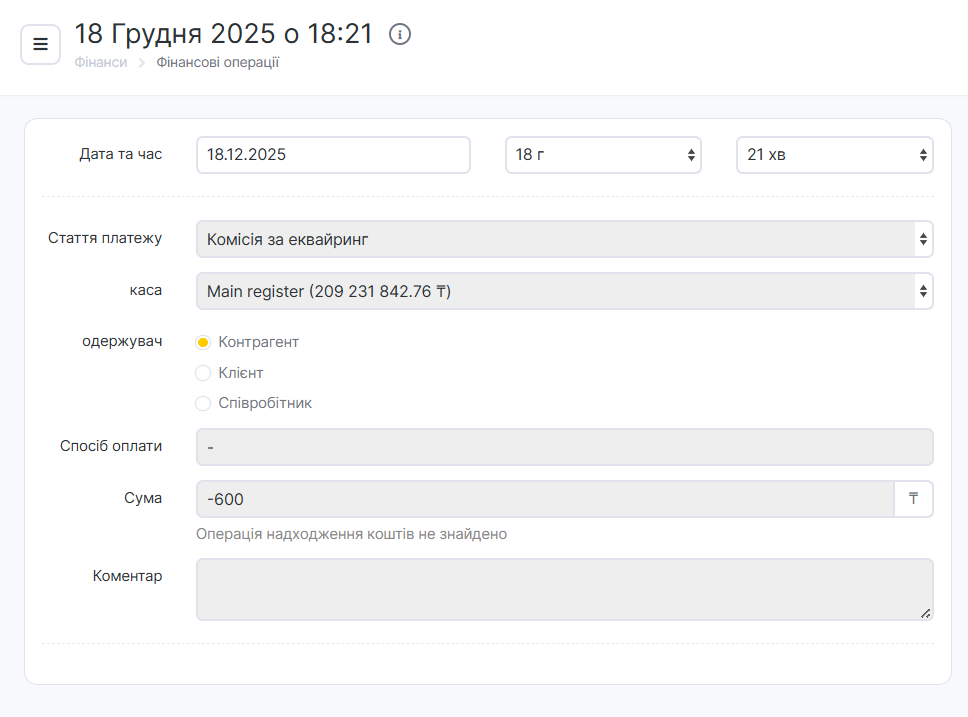Open the hour dropdown showing 18 г
Viewport: 968px width, 717px height.
[x=603, y=155]
